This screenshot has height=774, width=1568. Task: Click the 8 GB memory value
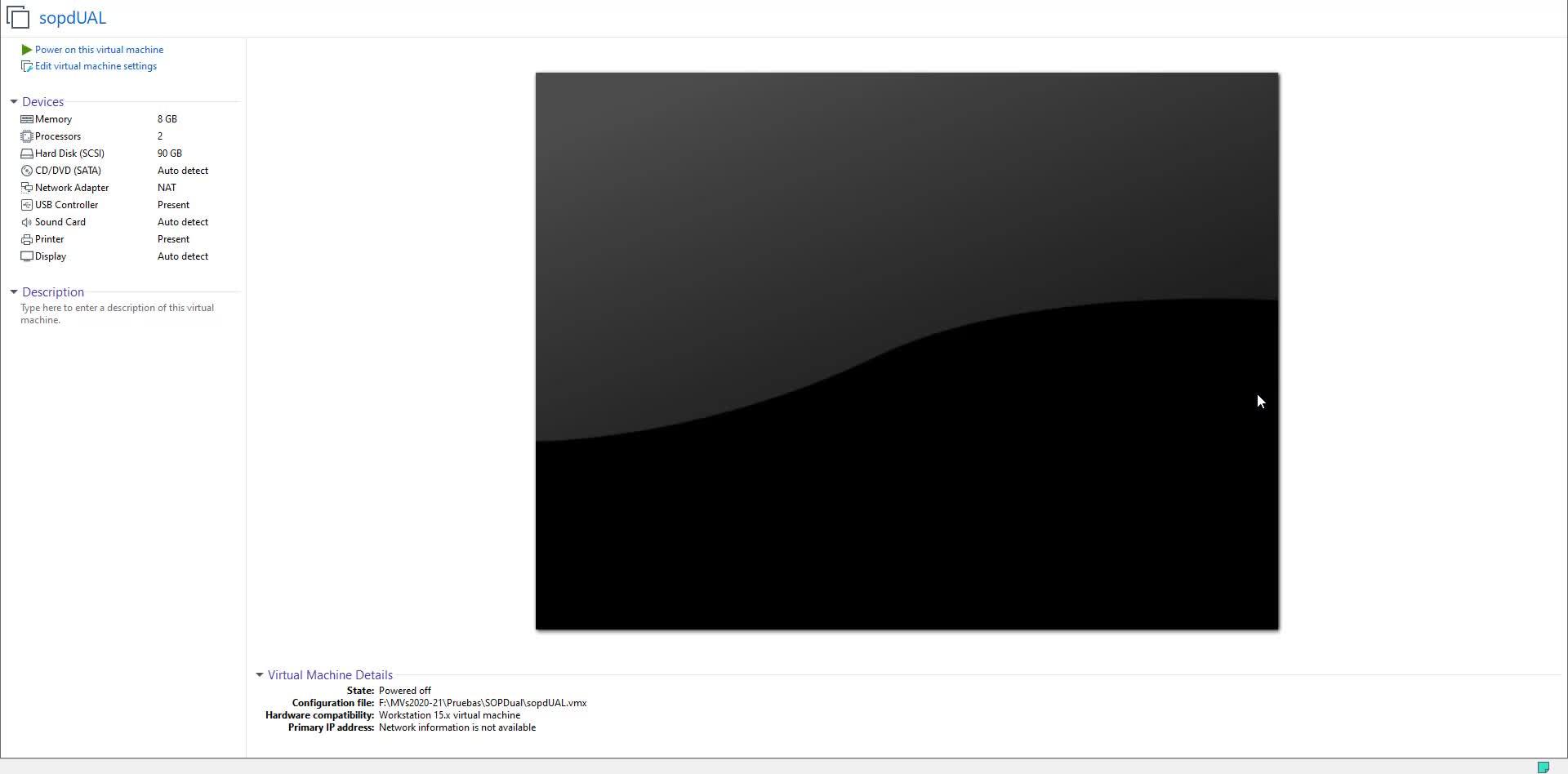[x=167, y=119]
